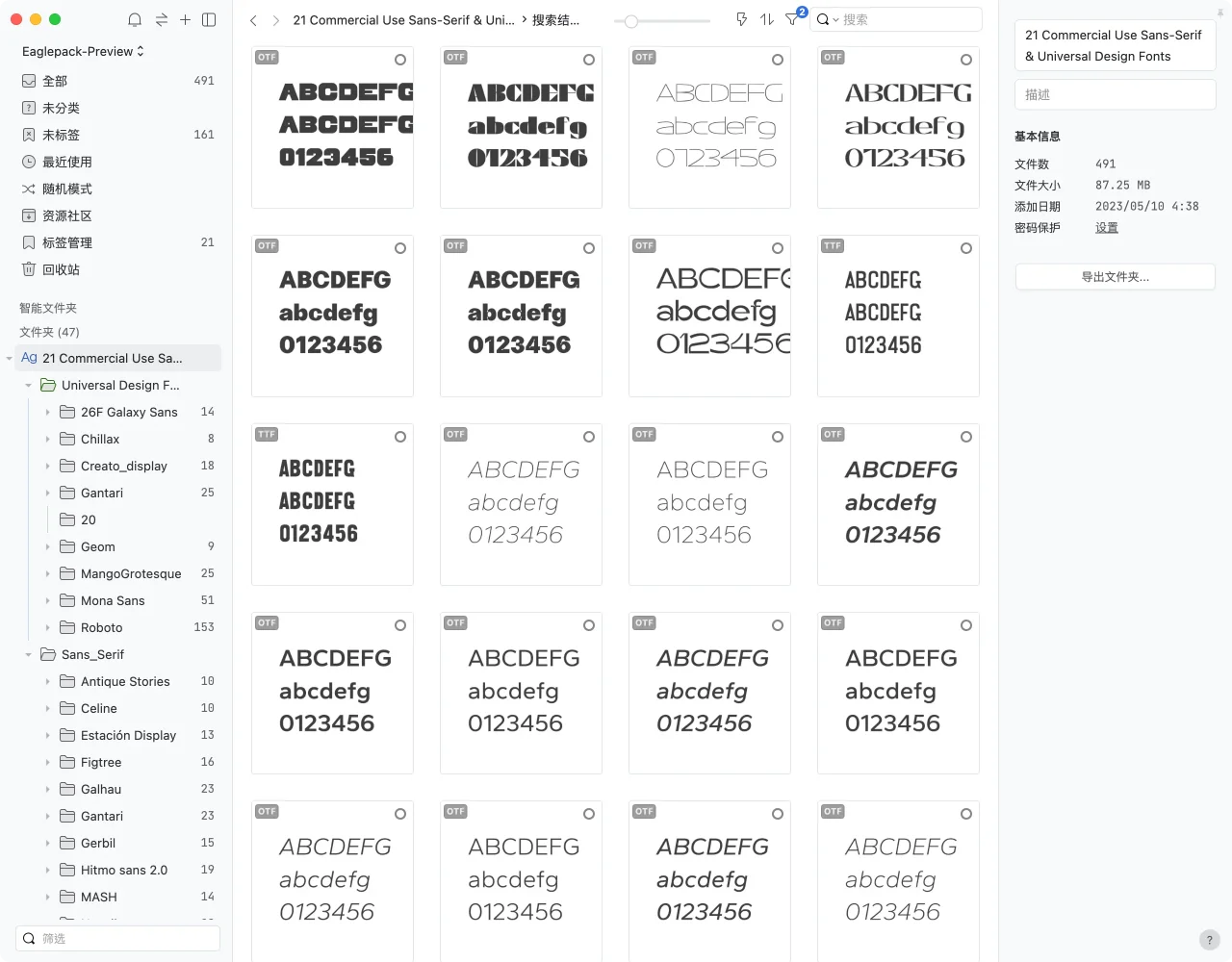Go back with the left arrow
1232x962 pixels.
click(253, 20)
